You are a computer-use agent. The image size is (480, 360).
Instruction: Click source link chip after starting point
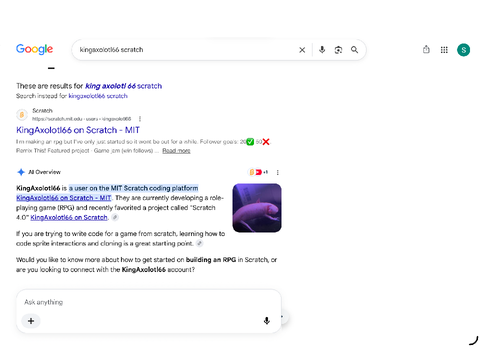click(199, 243)
